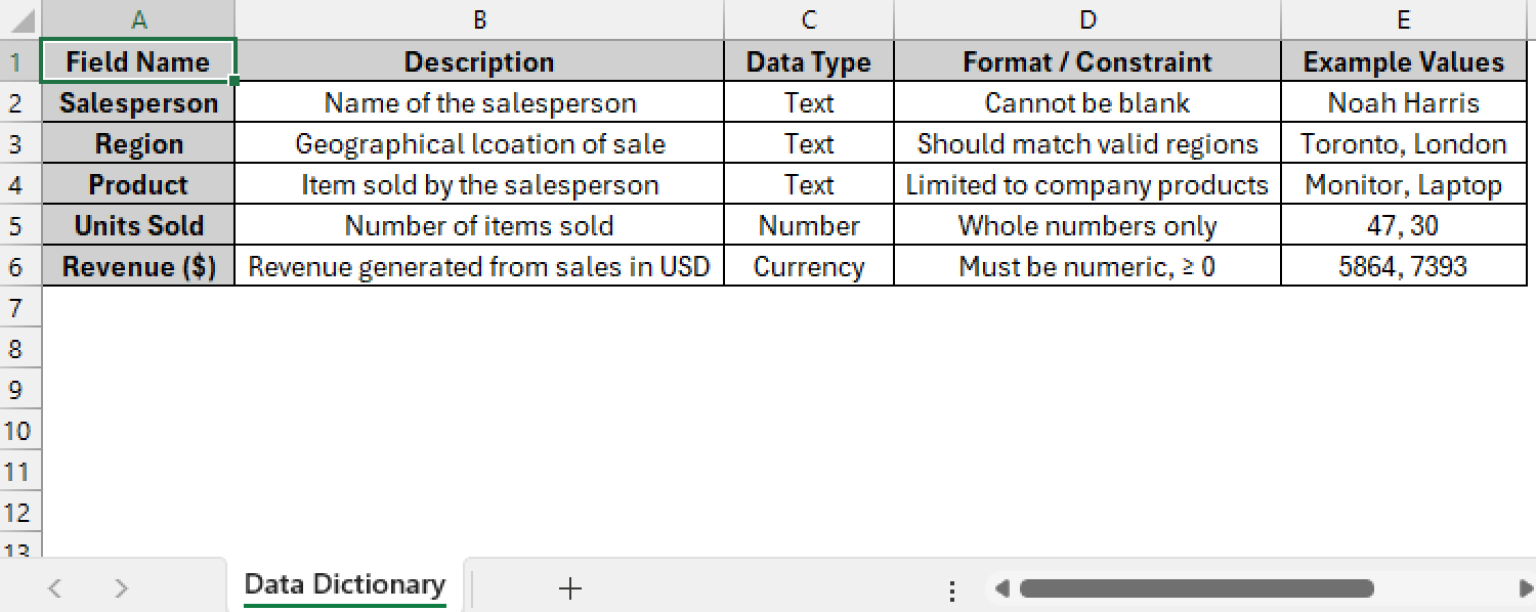Select the cell containing Currency
The height and width of the screenshot is (612, 1536).
[x=808, y=266]
